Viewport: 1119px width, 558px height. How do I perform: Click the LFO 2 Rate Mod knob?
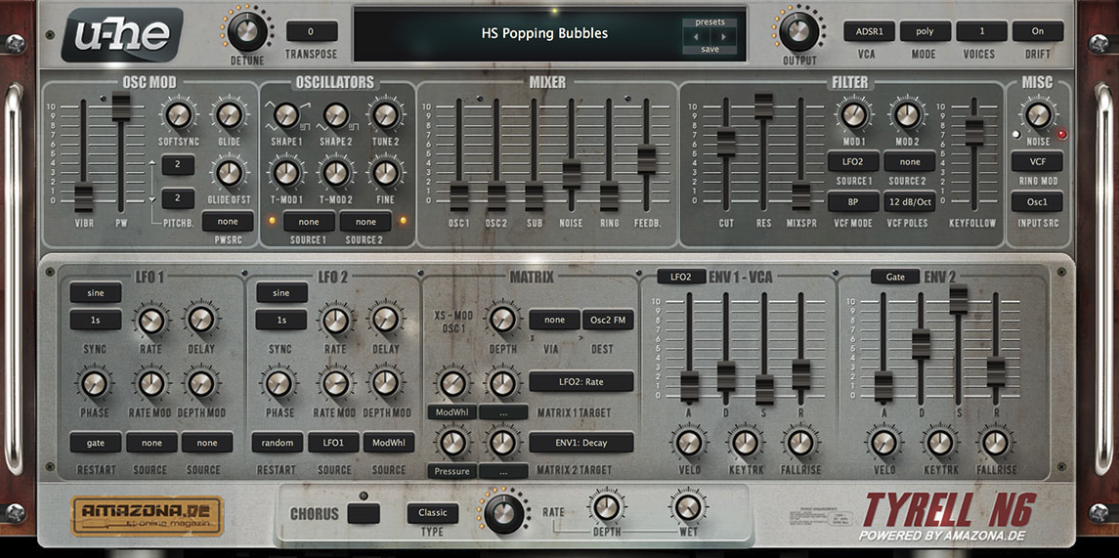coord(335,383)
